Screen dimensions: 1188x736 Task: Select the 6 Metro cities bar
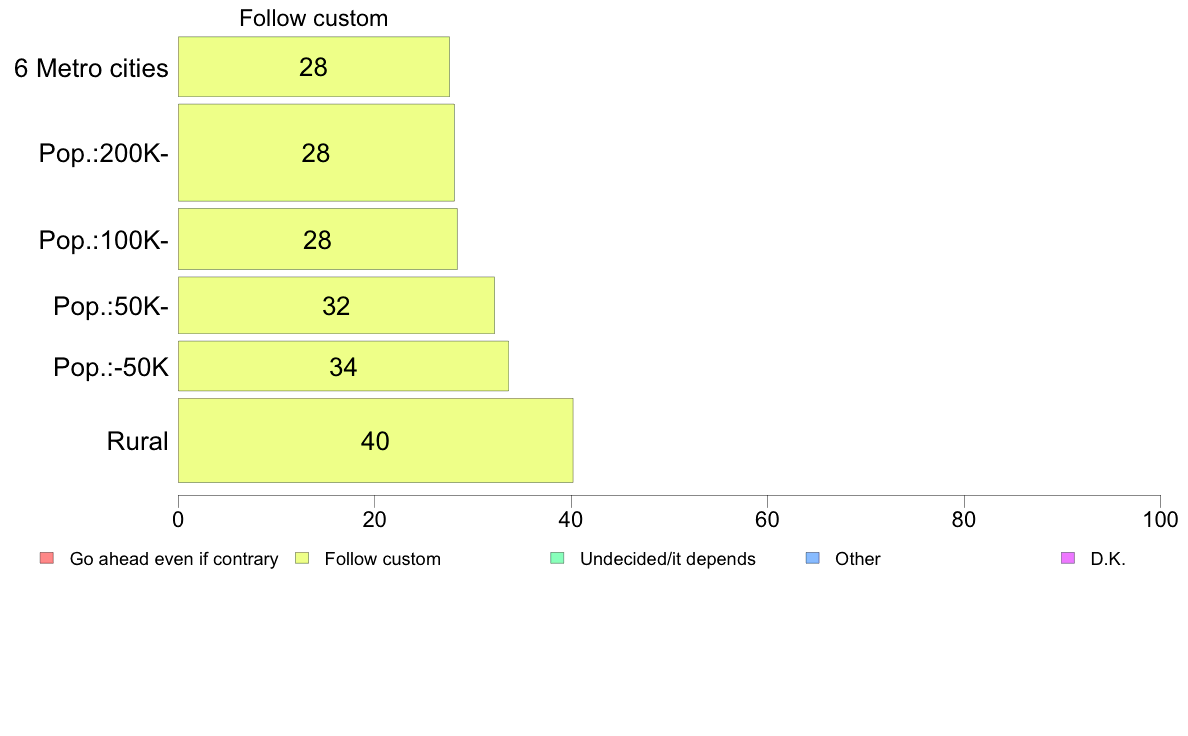click(314, 67)
